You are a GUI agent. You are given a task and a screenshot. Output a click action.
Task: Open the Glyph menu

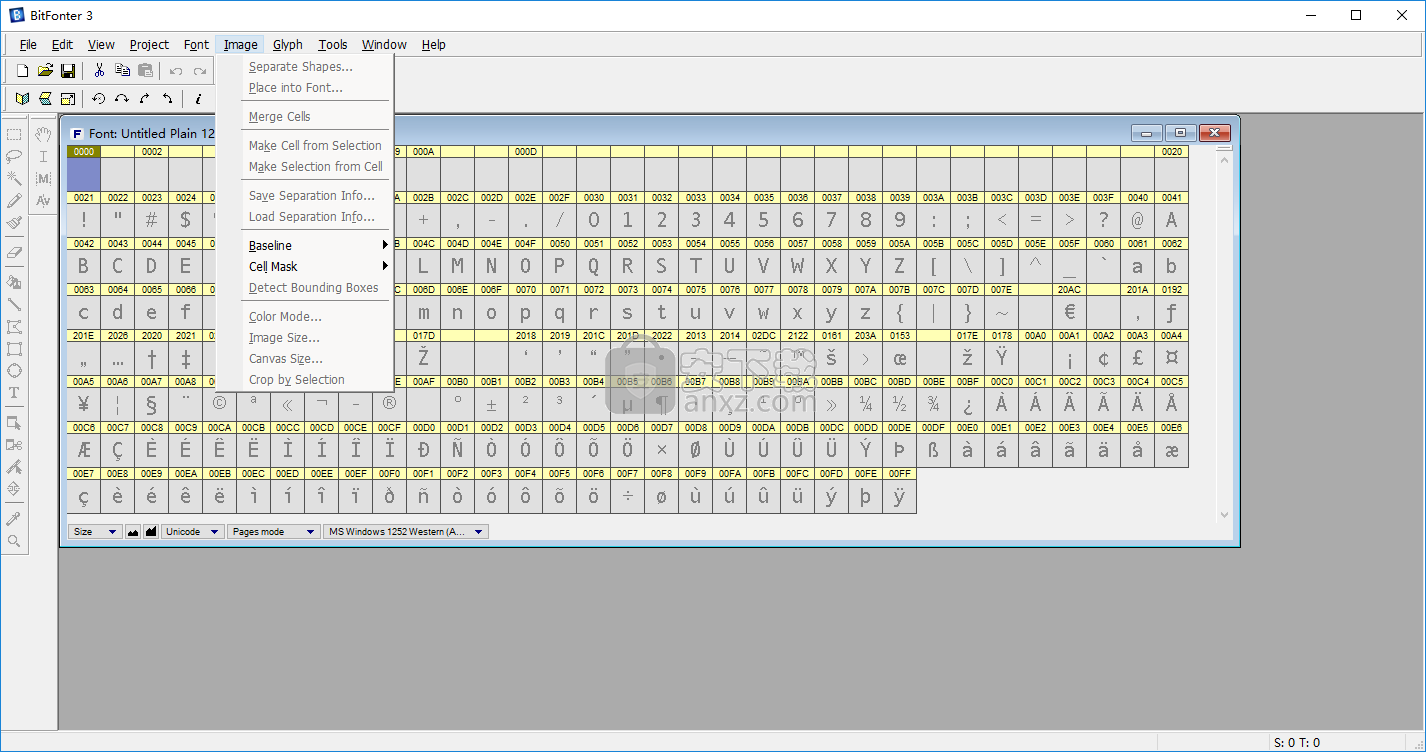point(287,45)
